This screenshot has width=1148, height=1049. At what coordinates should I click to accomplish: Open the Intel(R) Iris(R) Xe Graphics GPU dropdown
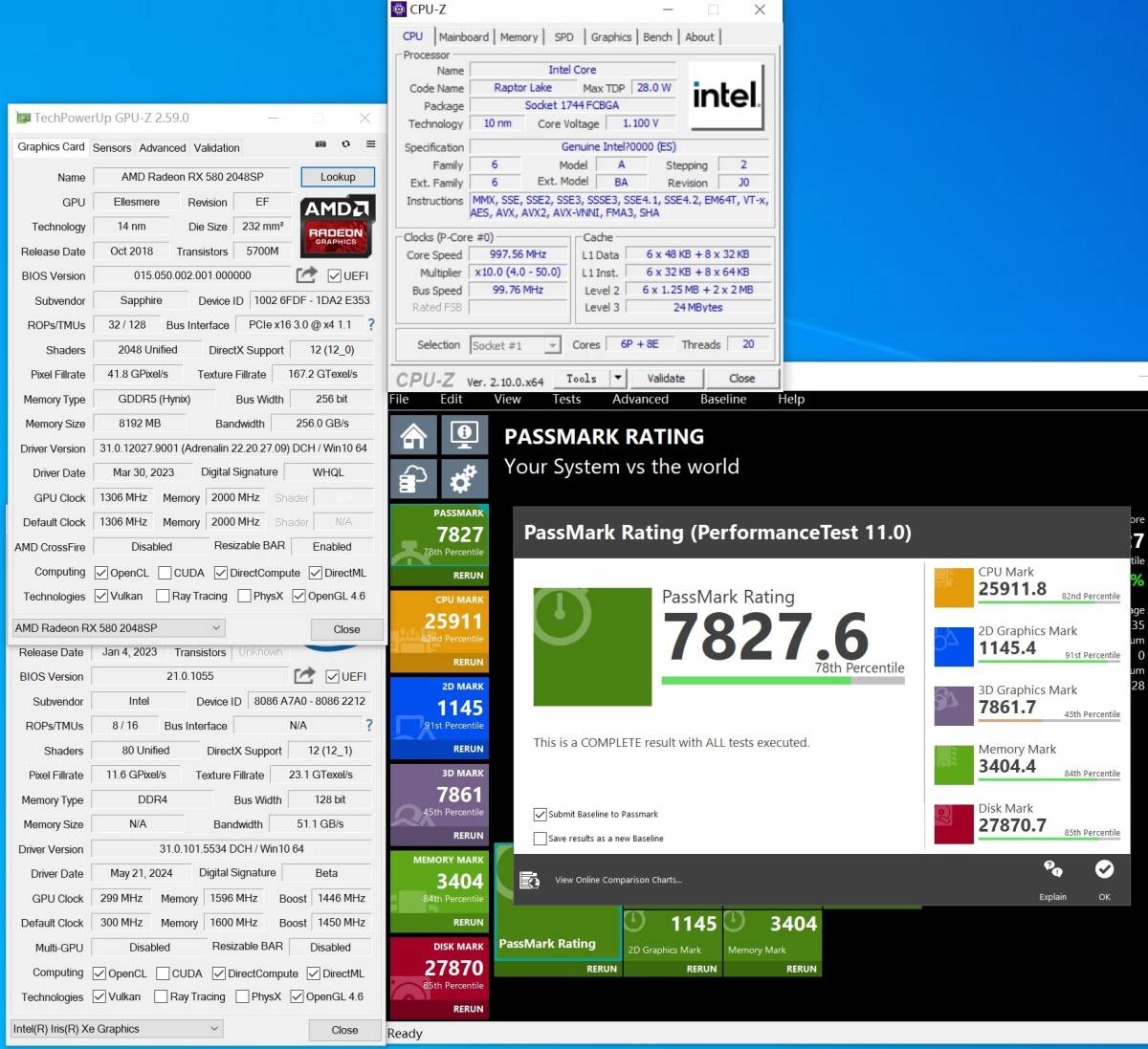click(117, 1029)
